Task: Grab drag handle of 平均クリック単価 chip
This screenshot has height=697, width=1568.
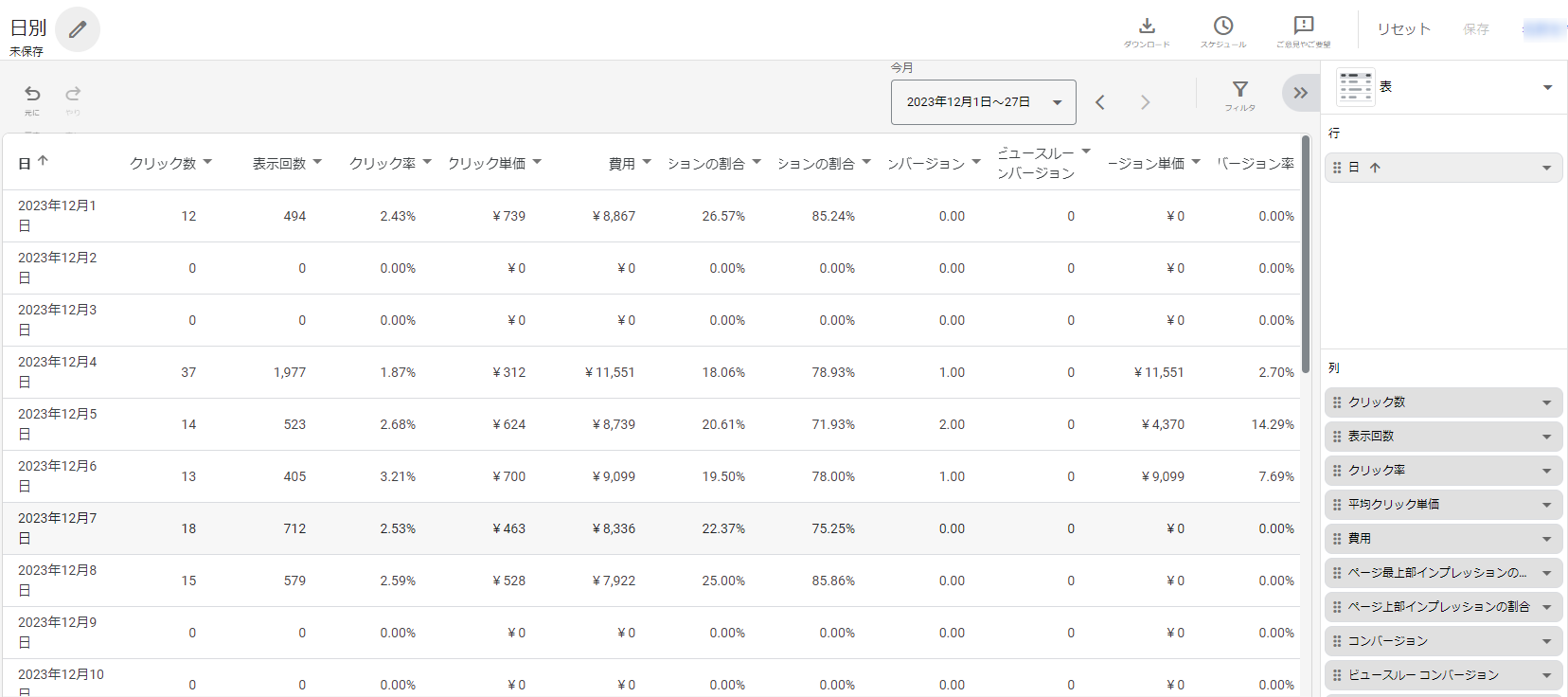Action: (x=1337, y=505)
